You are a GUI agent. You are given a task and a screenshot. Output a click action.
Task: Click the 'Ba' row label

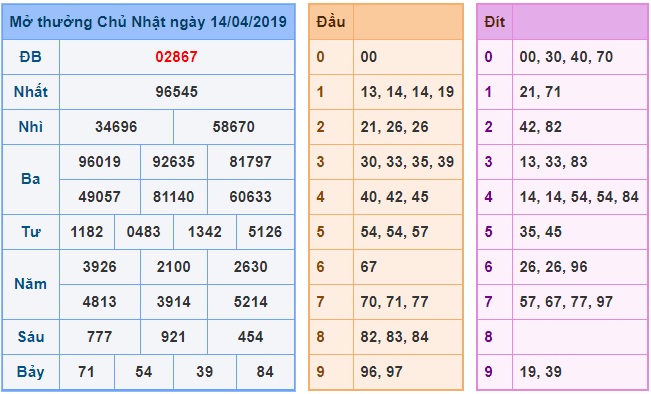pyautogui.click(x=31, y=179)
